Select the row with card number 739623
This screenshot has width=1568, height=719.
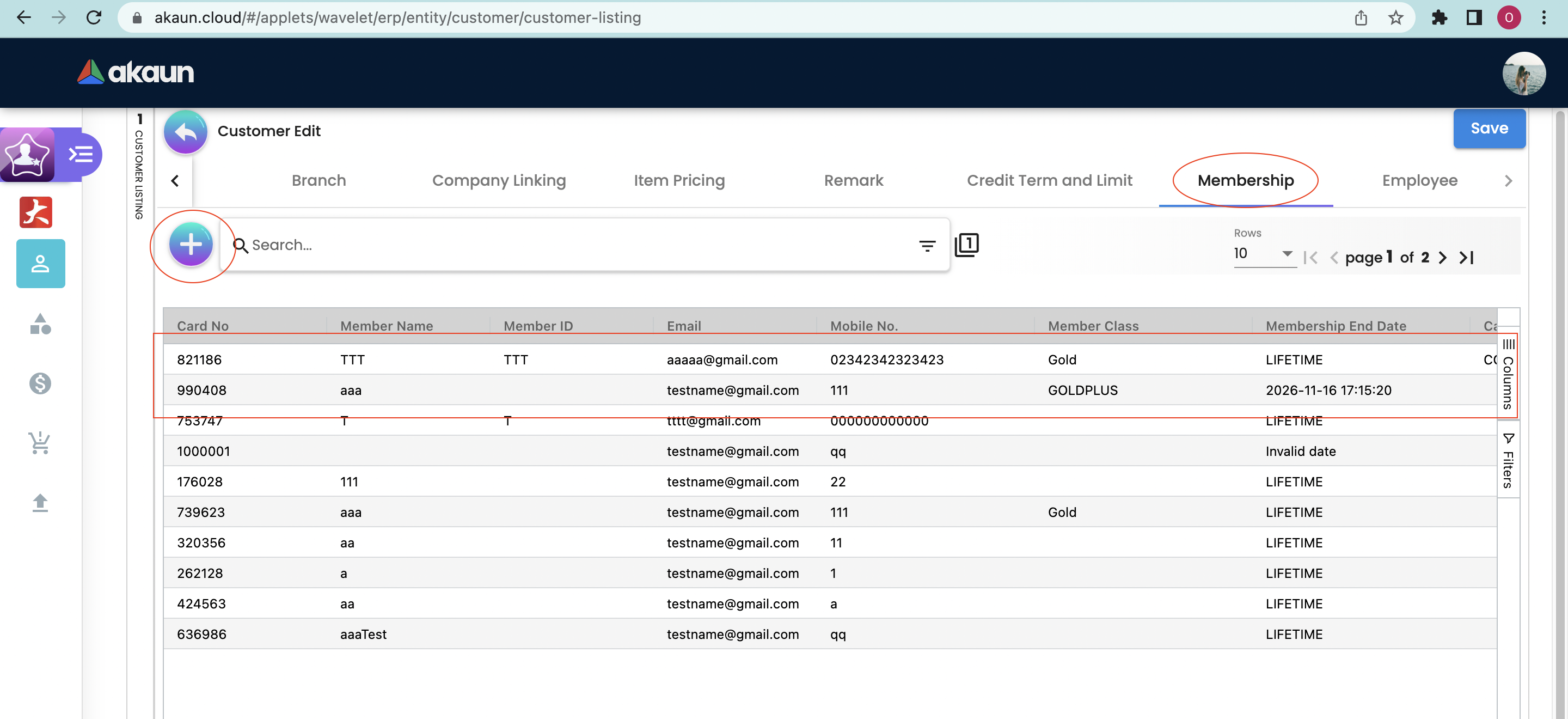[x=201, y=512]
